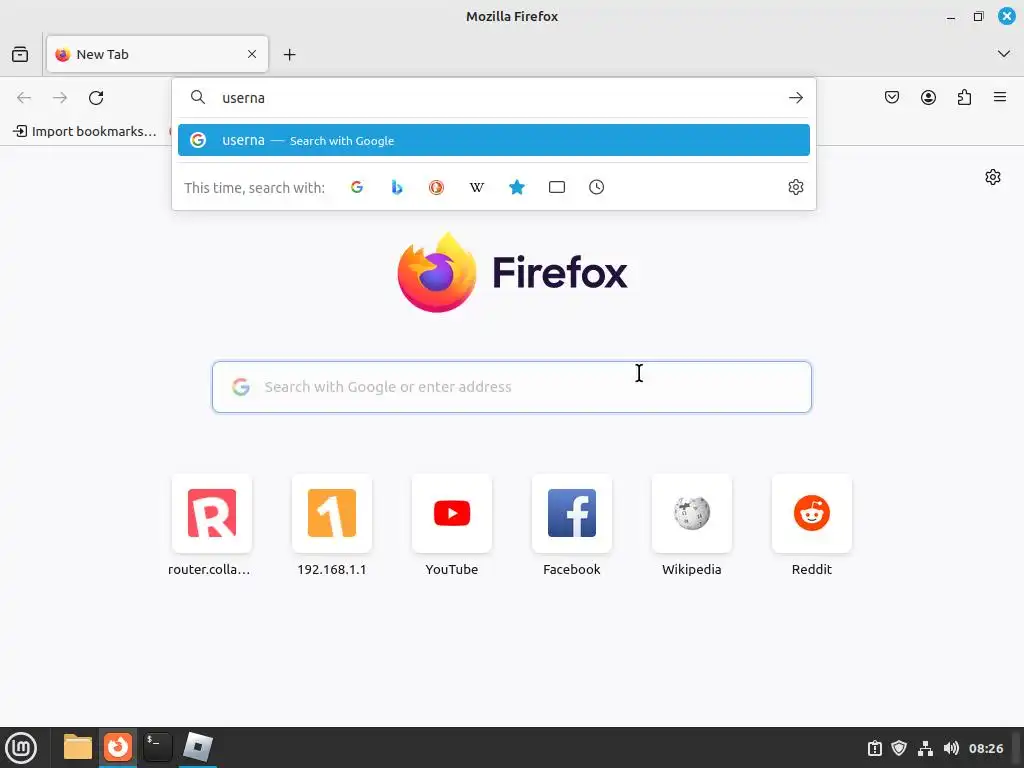Image resolution: width=1024 pixels, height=768 pixels.
Task: Click the address bar text 'userna'
Action: tap(244, 98)
